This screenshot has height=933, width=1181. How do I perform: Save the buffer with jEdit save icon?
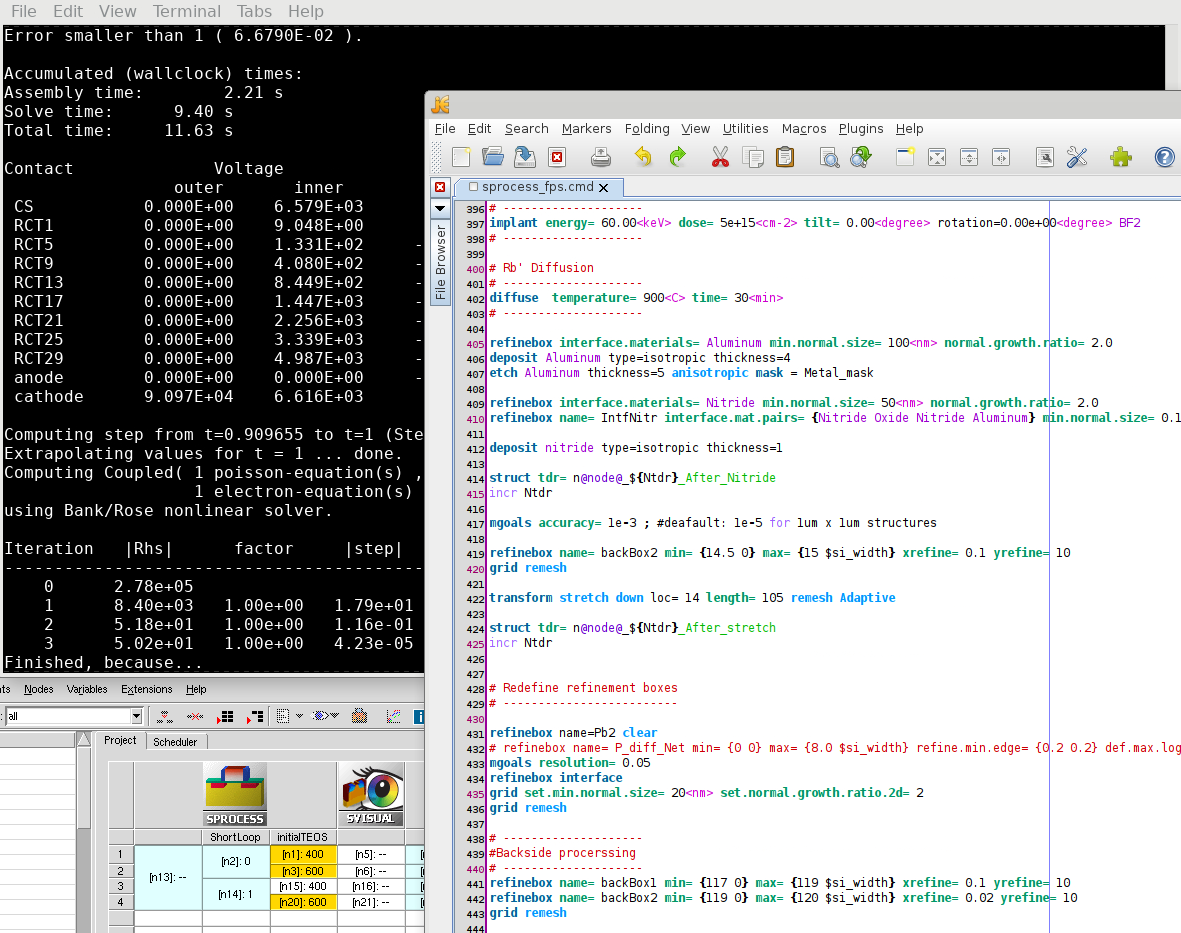pos(525,157)
